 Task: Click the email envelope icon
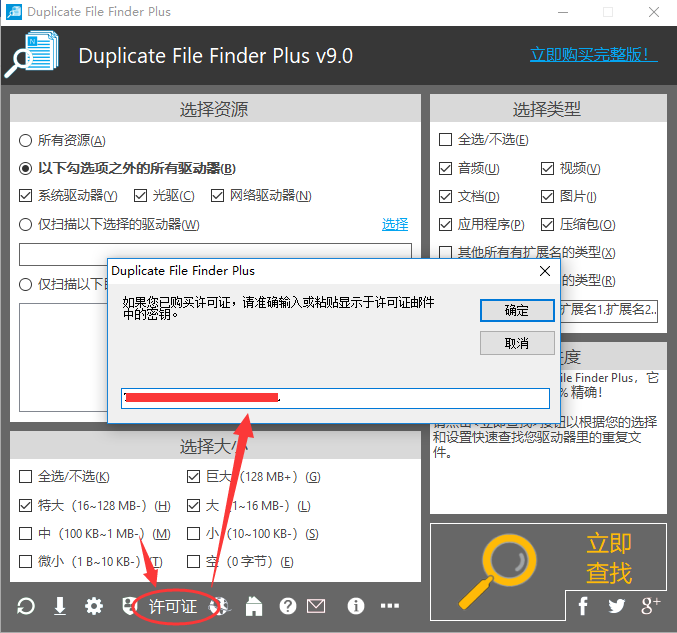pos(316,606)
